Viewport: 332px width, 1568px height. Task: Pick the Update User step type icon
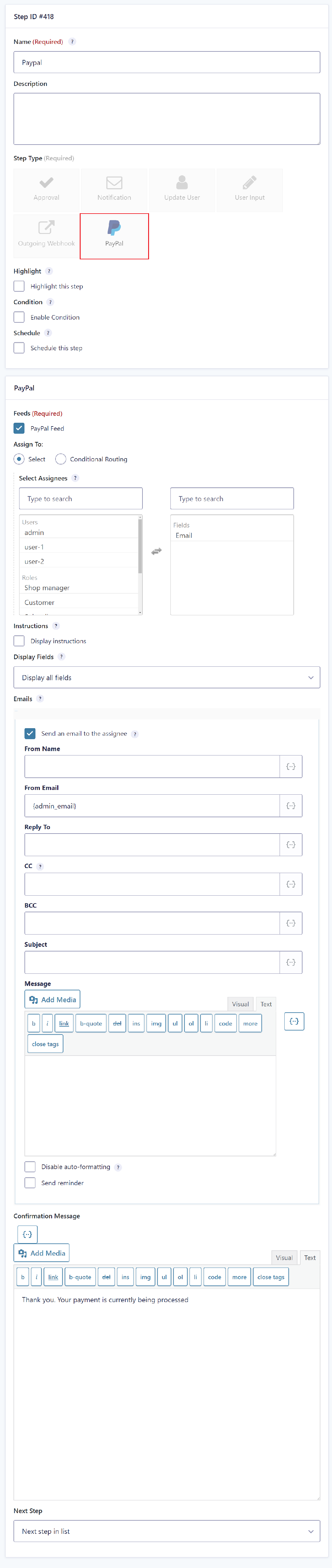pyautogui.click(x=182, y=182)
